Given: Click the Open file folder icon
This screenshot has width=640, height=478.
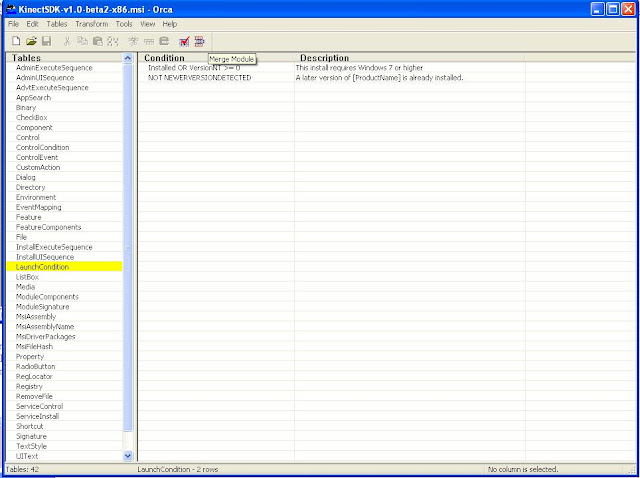Looking at the screenshot, I should [x=31, y=41].
